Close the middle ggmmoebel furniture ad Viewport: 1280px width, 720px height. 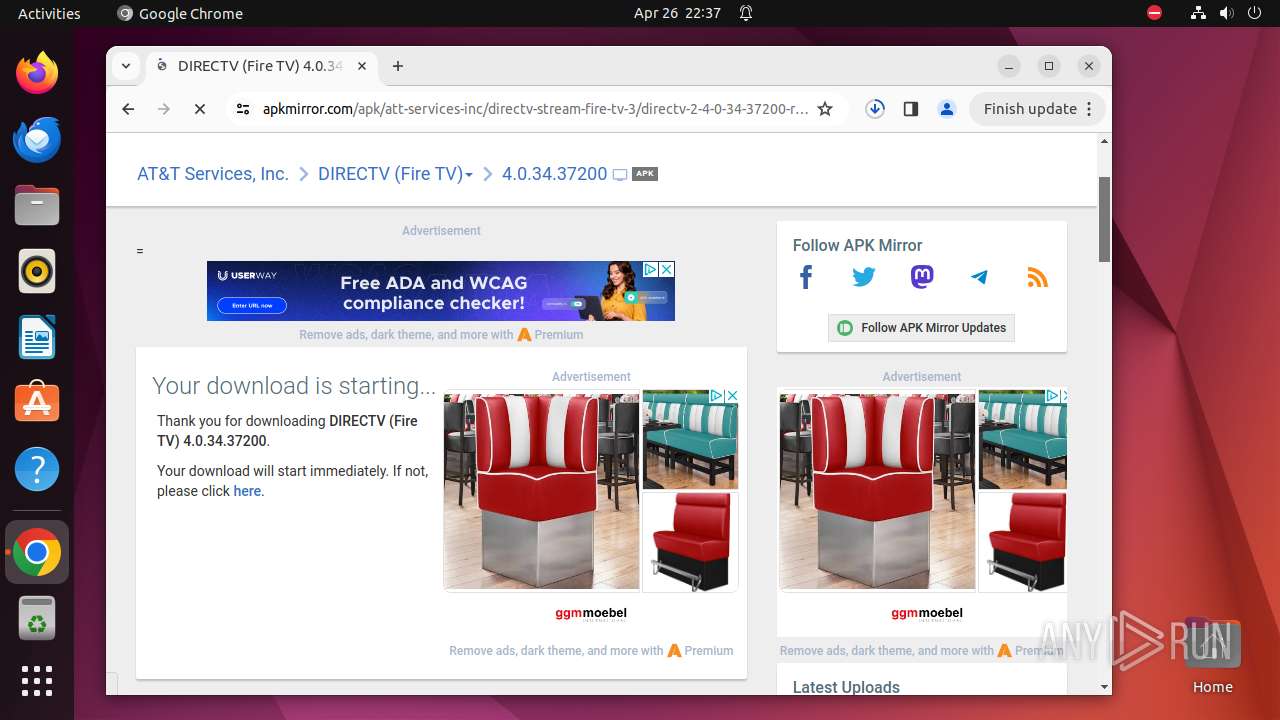731,396
